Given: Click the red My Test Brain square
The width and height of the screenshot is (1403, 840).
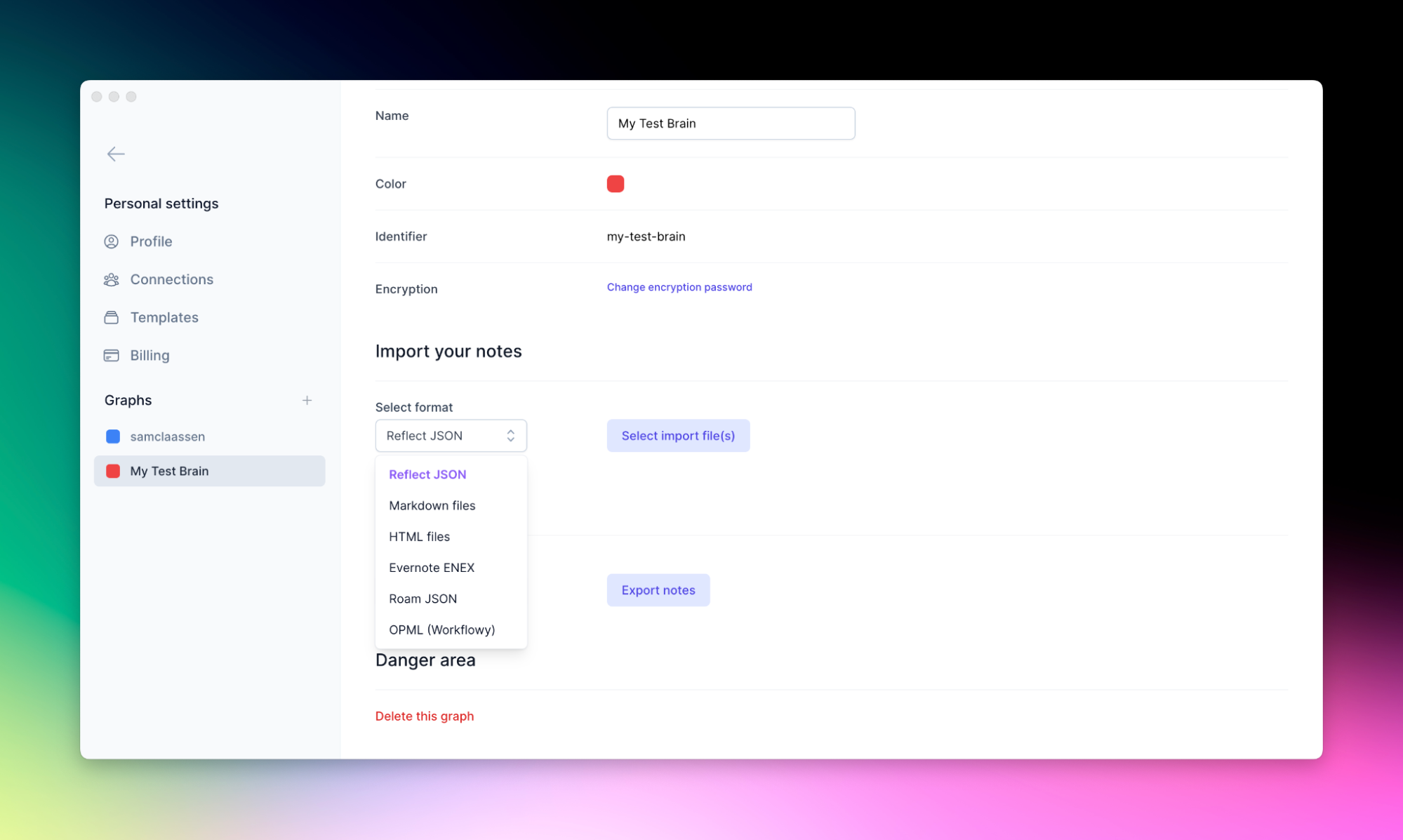Looking at the screenshot, I should coord(113,471).
